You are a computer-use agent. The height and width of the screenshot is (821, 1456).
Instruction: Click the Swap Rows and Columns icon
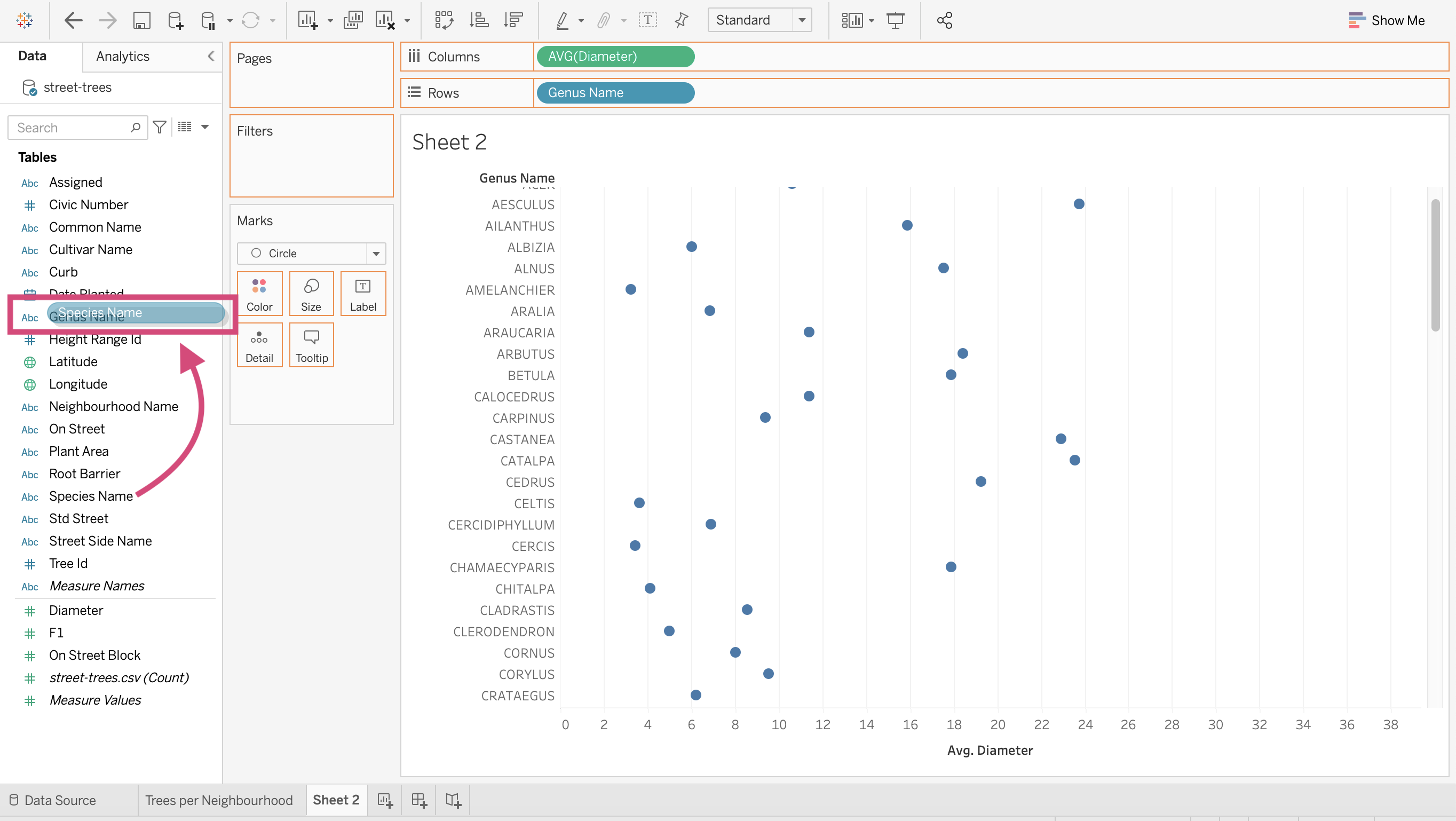pos(444,20)
